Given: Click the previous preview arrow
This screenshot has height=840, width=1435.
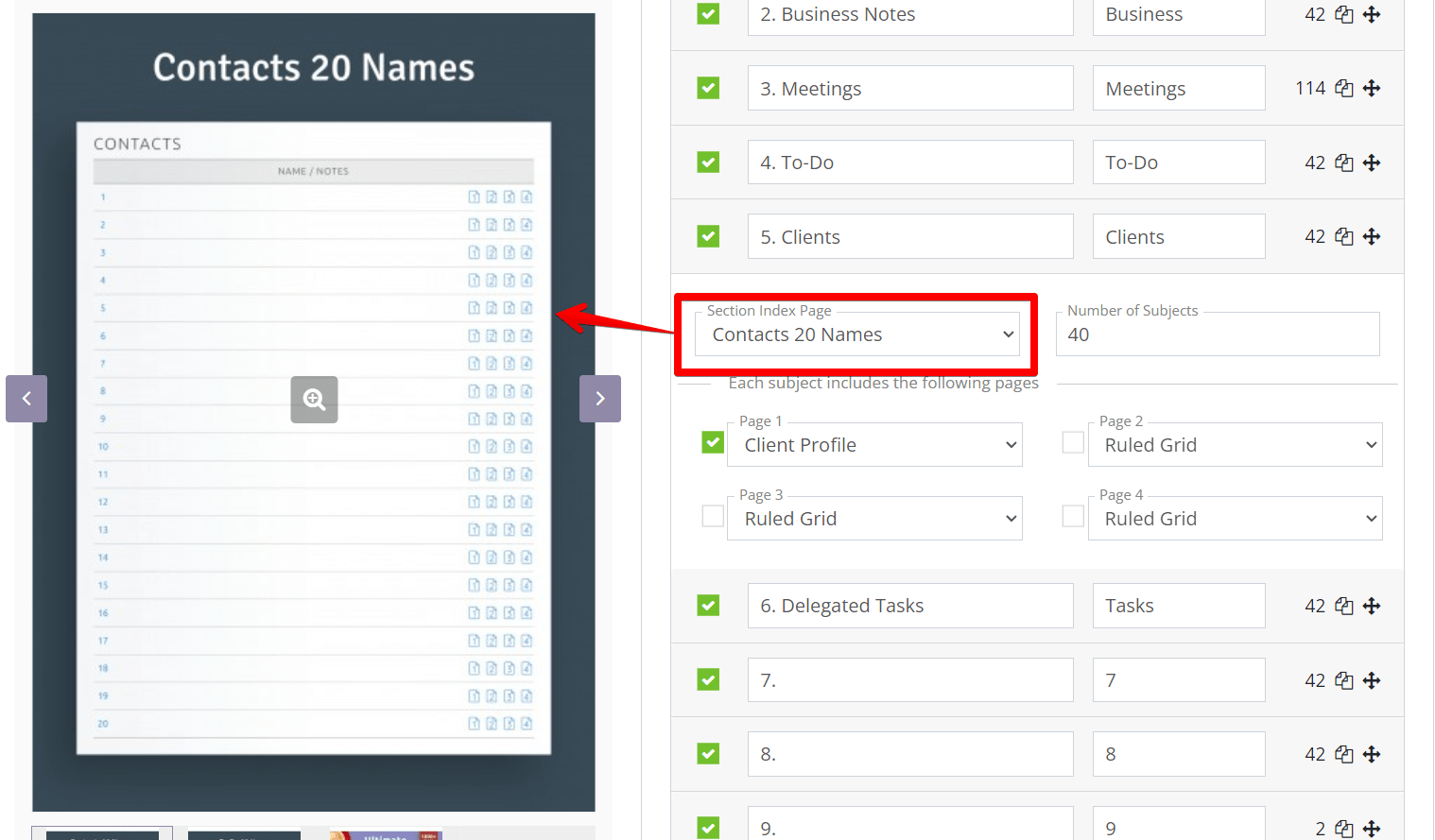Looking at the screenshot, I should 26,399.
